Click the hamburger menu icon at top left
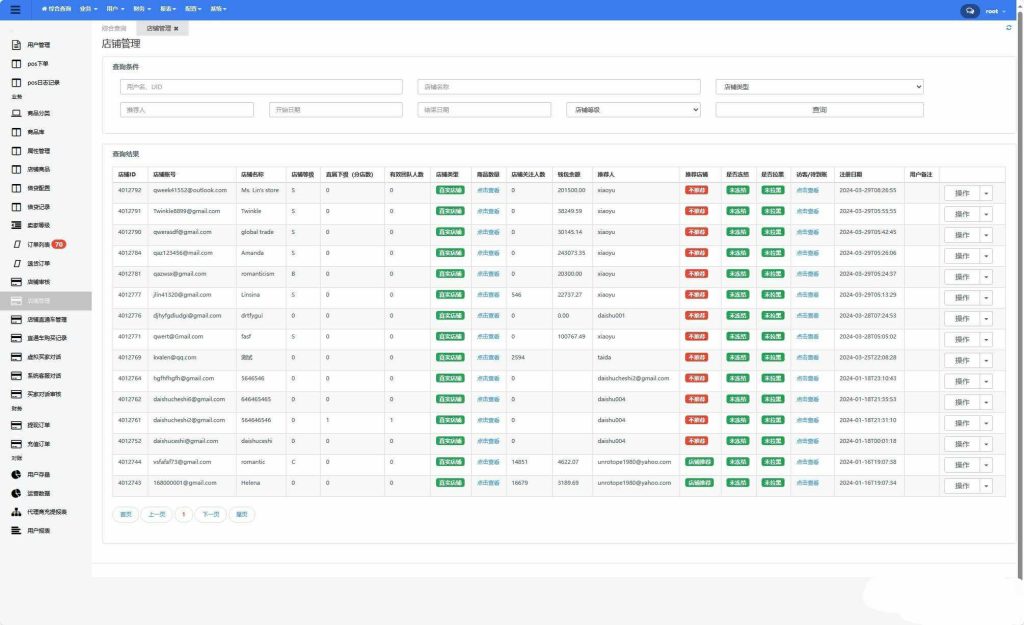This screenshot has width=1024, height=625. [x=15, y=9]
